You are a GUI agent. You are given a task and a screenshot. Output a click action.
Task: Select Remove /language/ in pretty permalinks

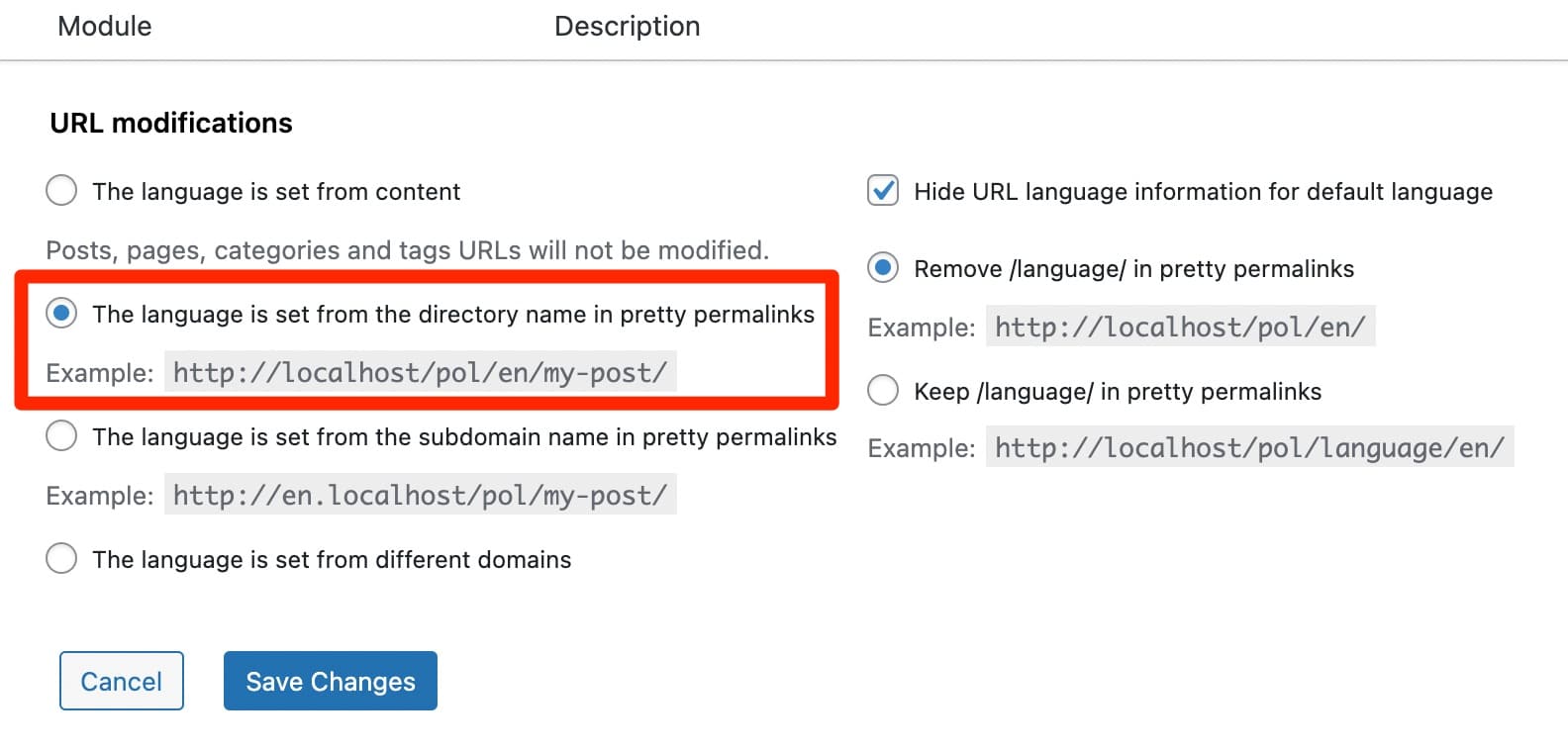(883, 267)
